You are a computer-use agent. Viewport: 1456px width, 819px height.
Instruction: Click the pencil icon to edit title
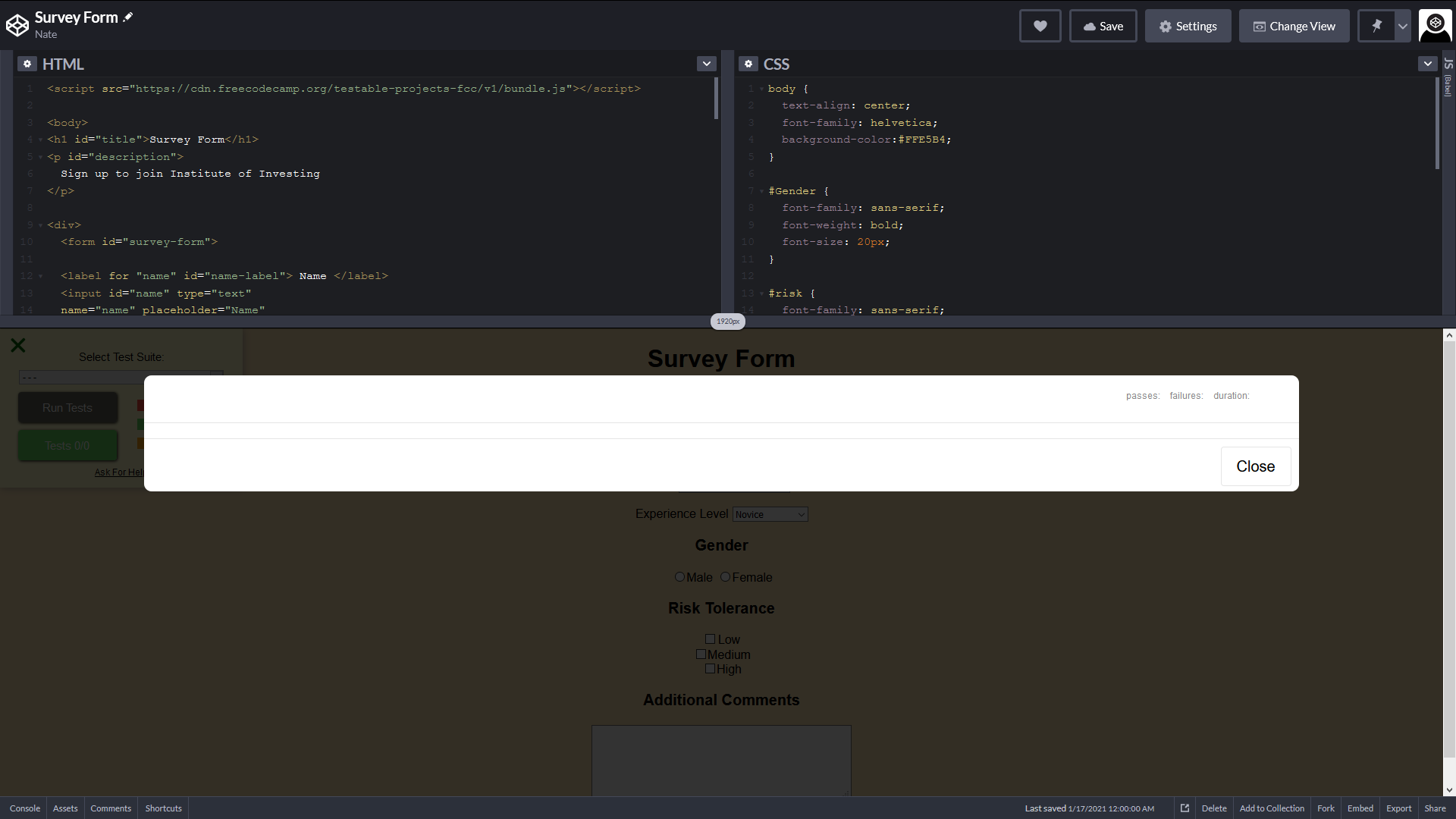click(x=128, y=17)
